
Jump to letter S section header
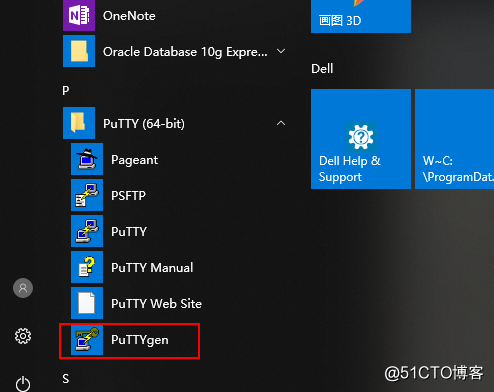point(66,379)
